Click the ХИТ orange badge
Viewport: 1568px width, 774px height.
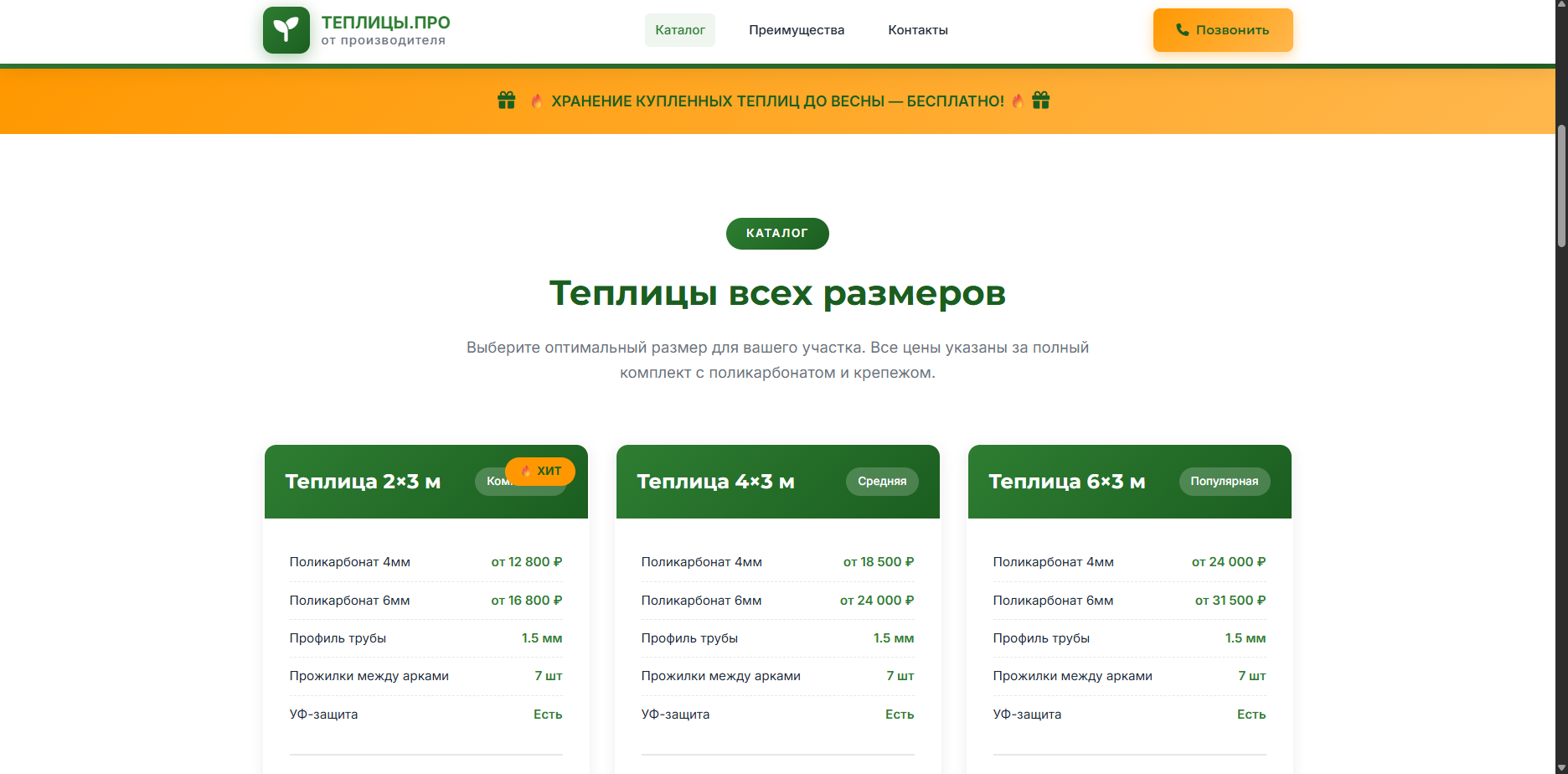540,471
